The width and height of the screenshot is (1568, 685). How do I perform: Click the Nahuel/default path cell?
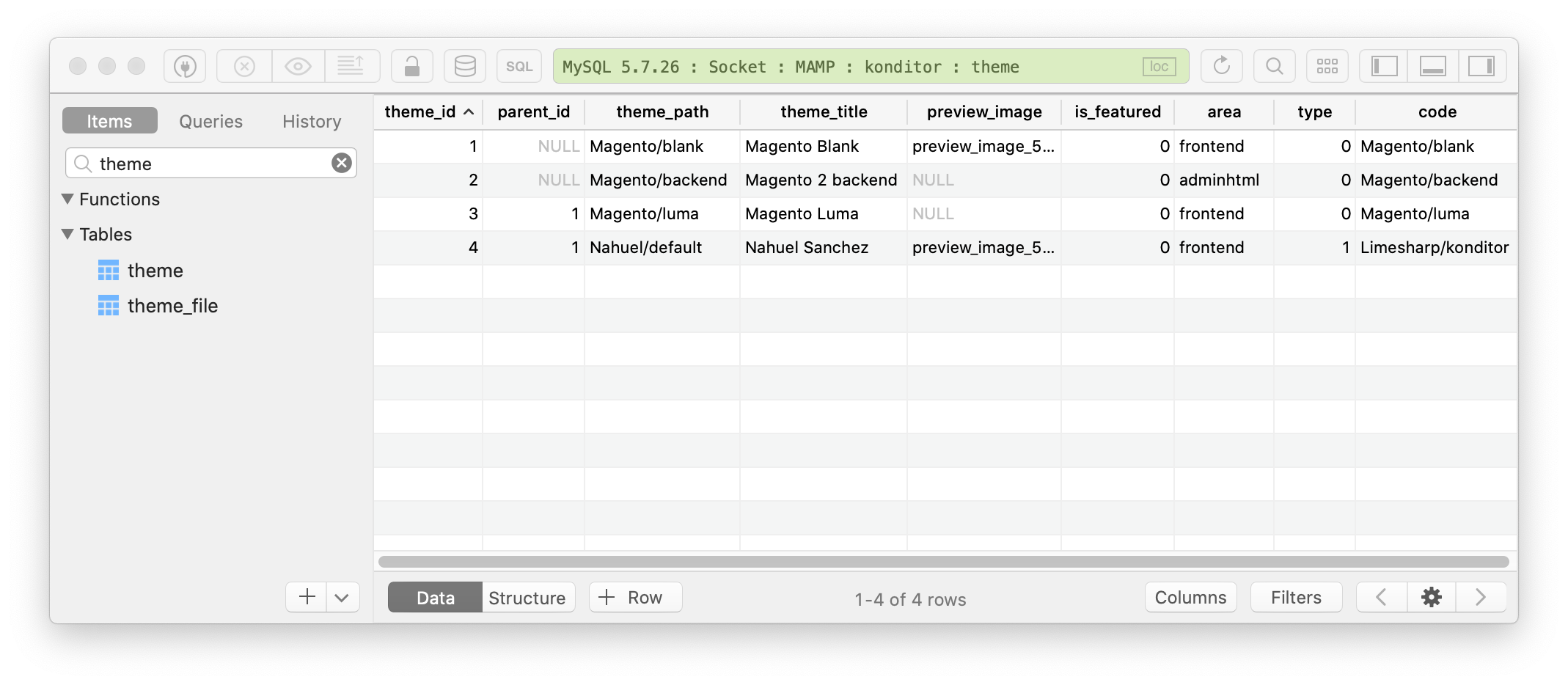tap(662, 248)
